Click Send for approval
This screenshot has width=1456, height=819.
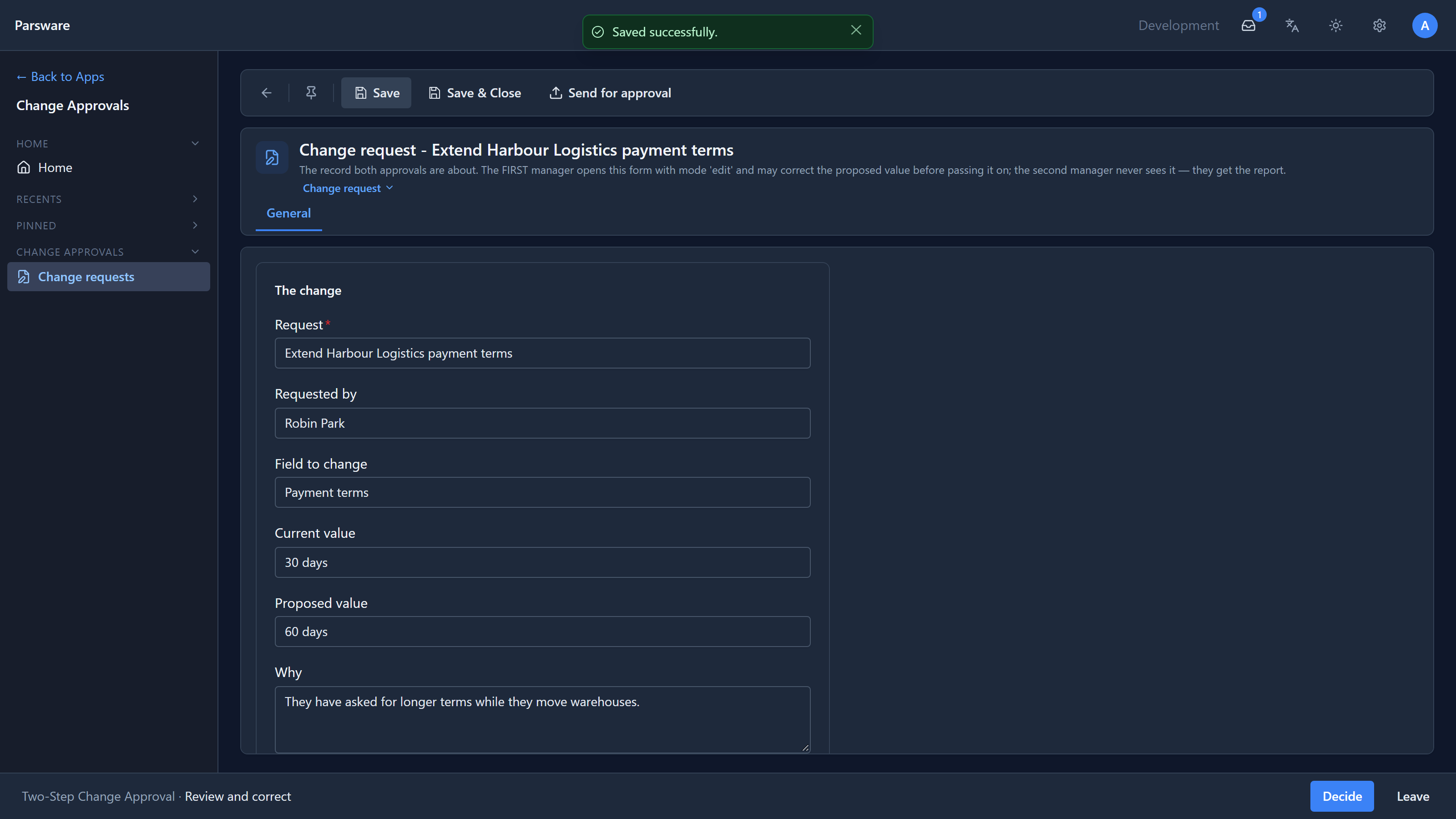(x=611, y=93)
